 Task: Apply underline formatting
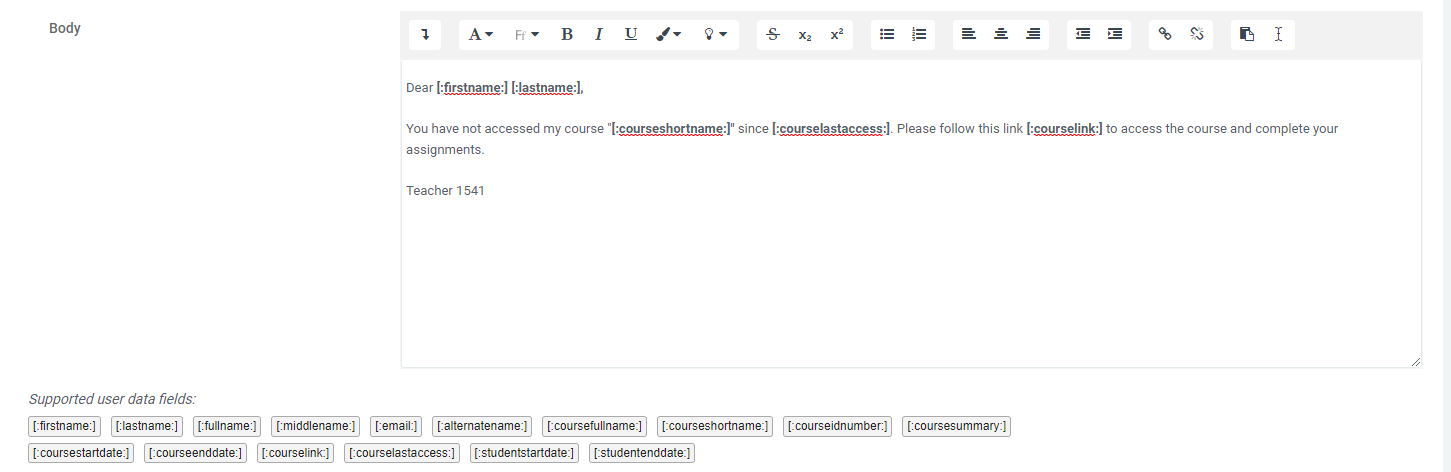pyautogui.click(x=631, y=35)
